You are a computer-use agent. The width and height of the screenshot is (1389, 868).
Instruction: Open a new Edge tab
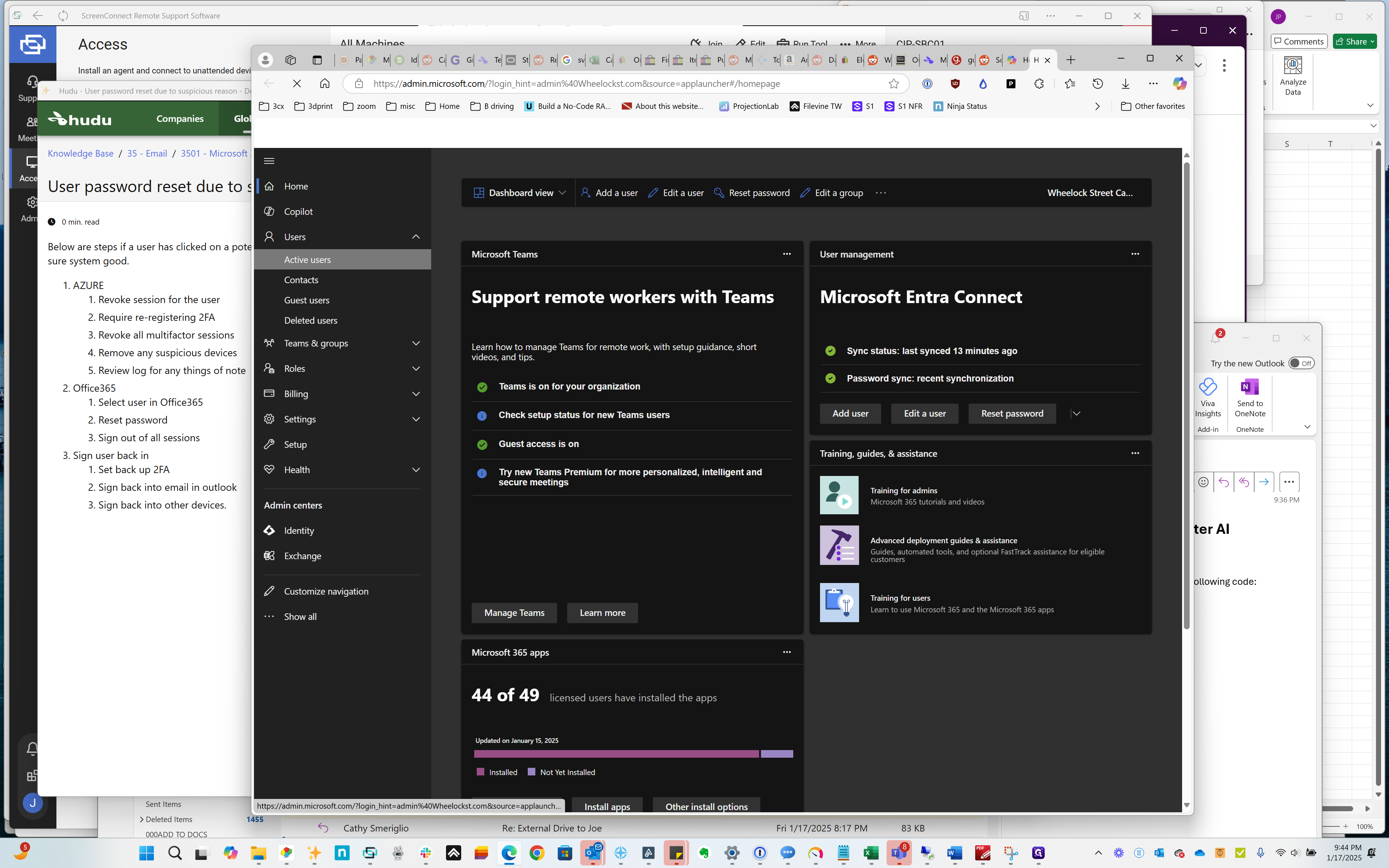click(x=1070, y=60)
